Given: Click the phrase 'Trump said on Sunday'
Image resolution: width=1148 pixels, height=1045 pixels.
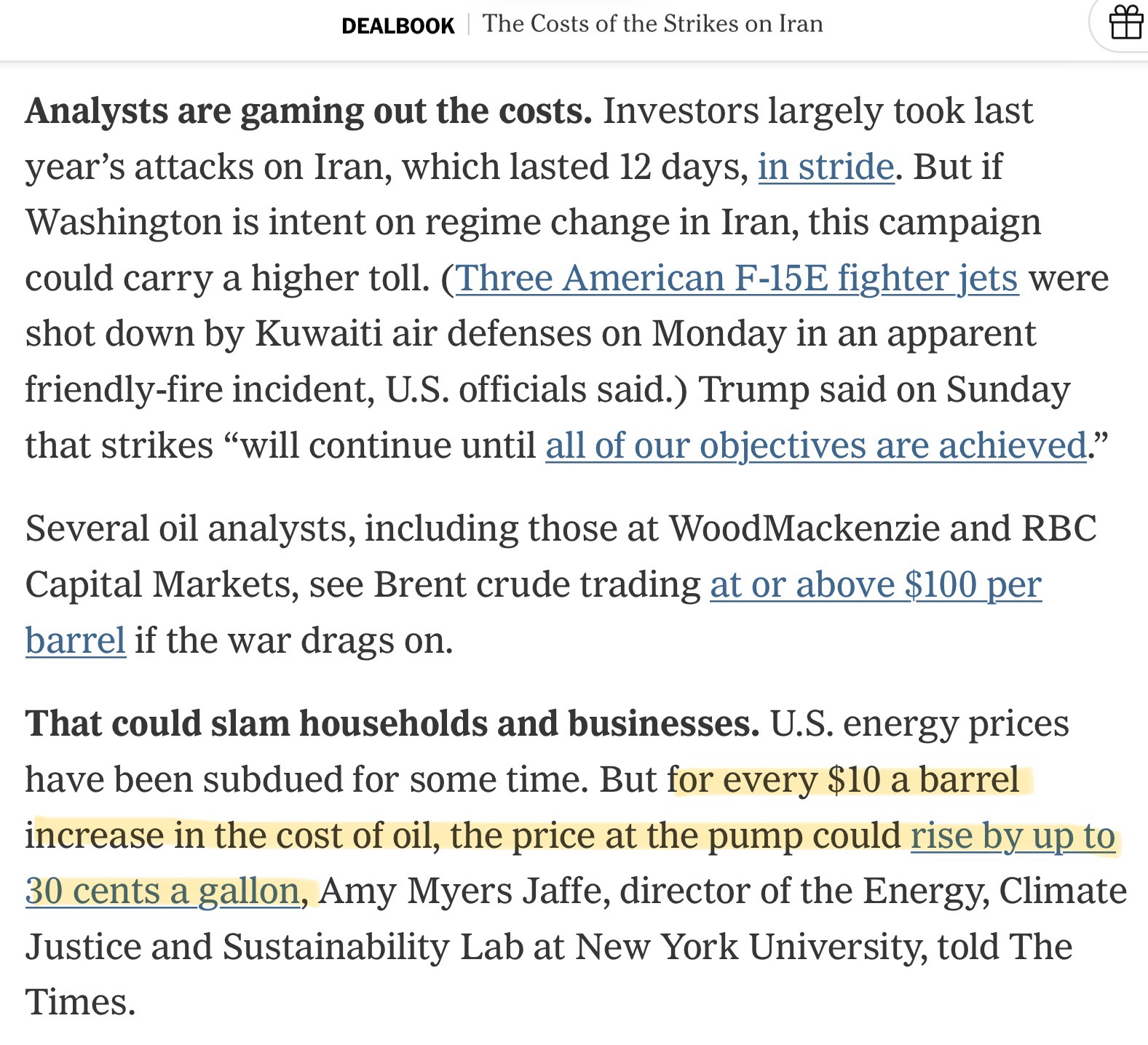Looking at the screenshot, I should 884,389.
